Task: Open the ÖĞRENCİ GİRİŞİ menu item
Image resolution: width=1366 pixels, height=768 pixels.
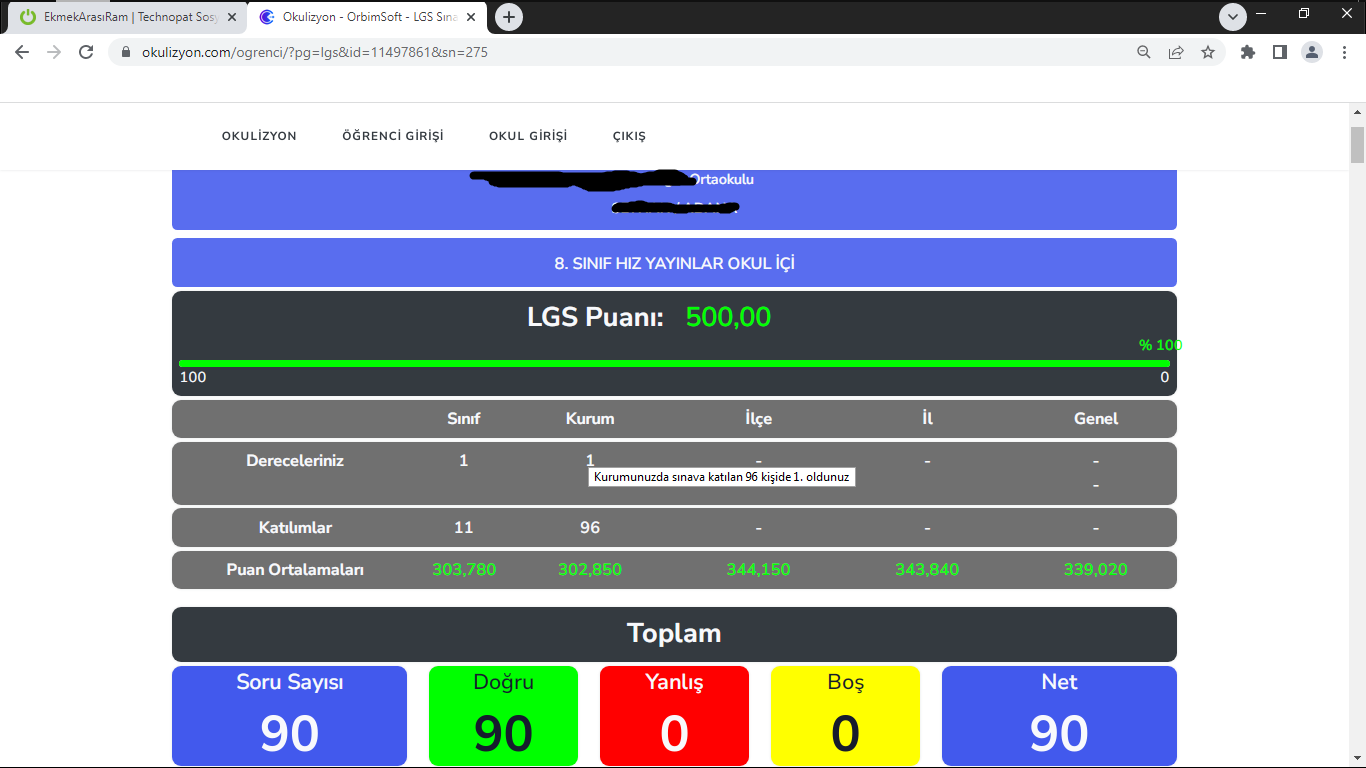Action: pyautogui.click(x=393, y=136)
